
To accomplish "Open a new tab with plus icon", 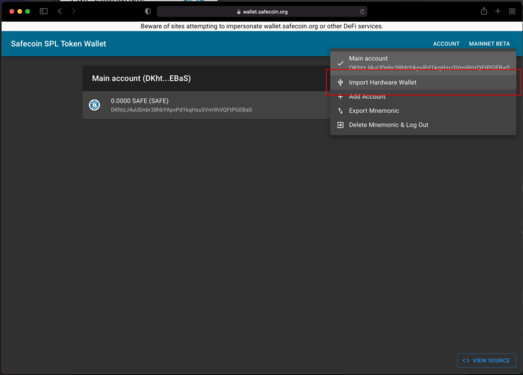I will click(x=498, y=11).
